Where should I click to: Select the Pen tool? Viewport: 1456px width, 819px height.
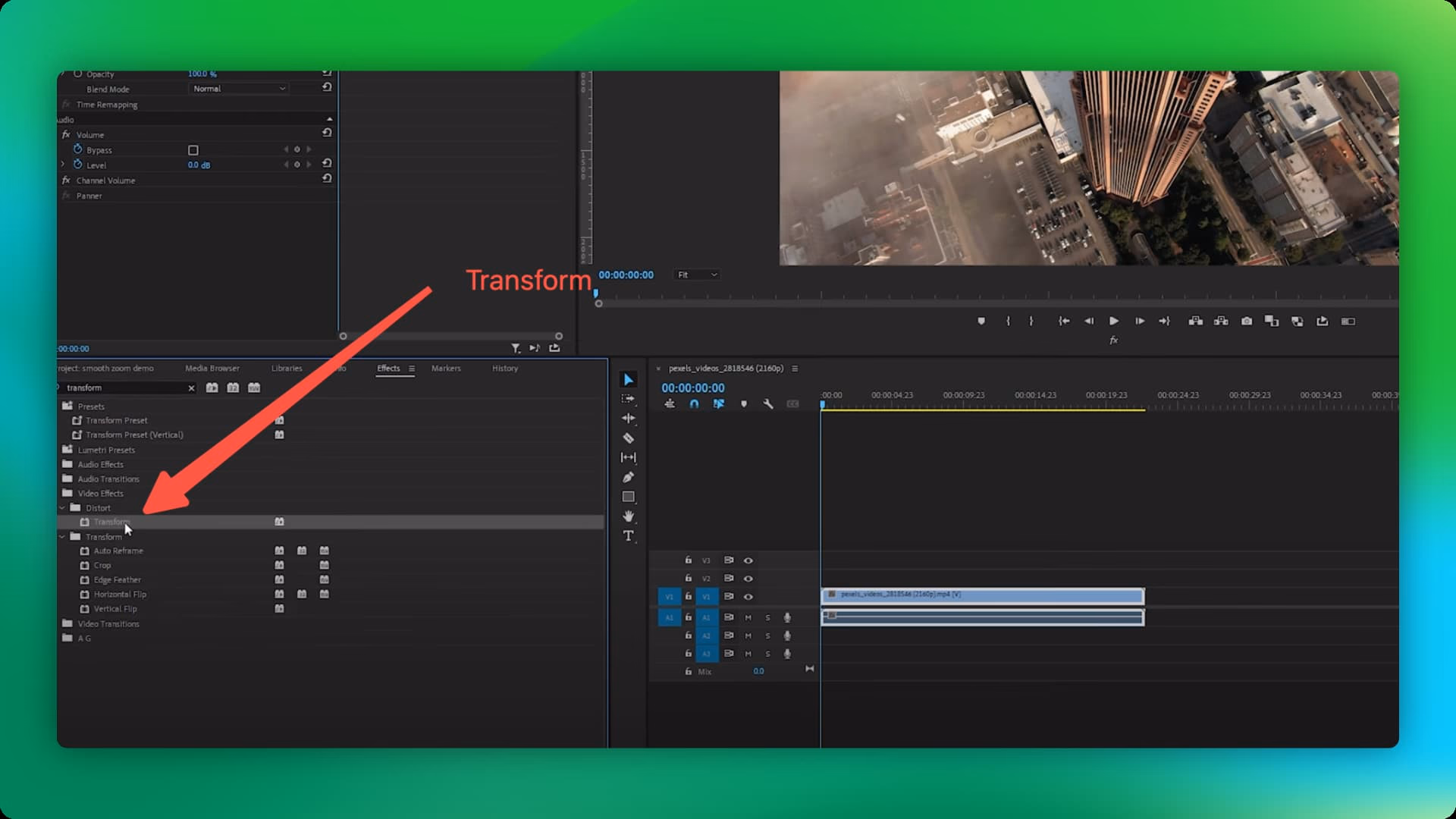click(628, 477)
